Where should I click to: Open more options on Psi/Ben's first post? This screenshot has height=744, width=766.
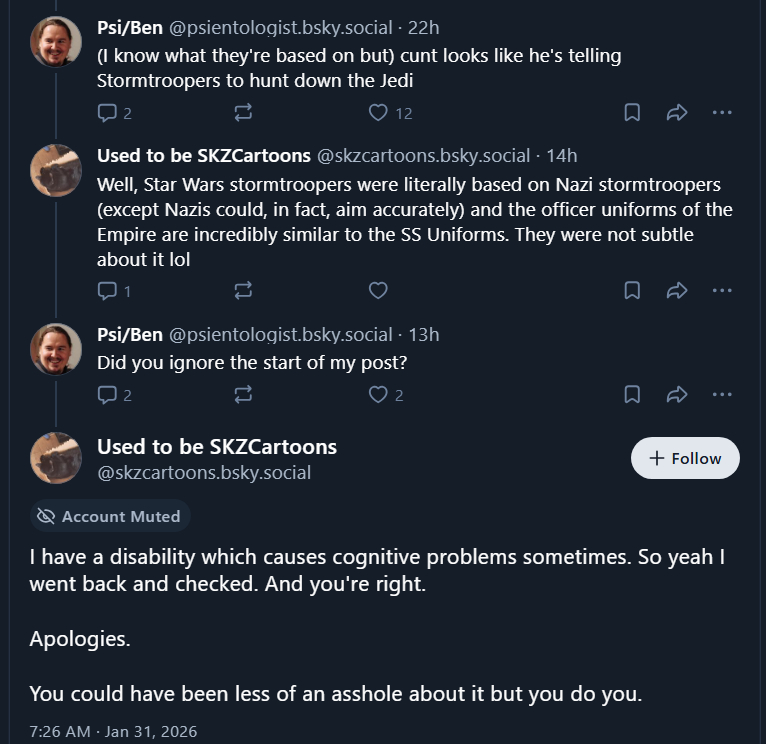tap(722, 113)
